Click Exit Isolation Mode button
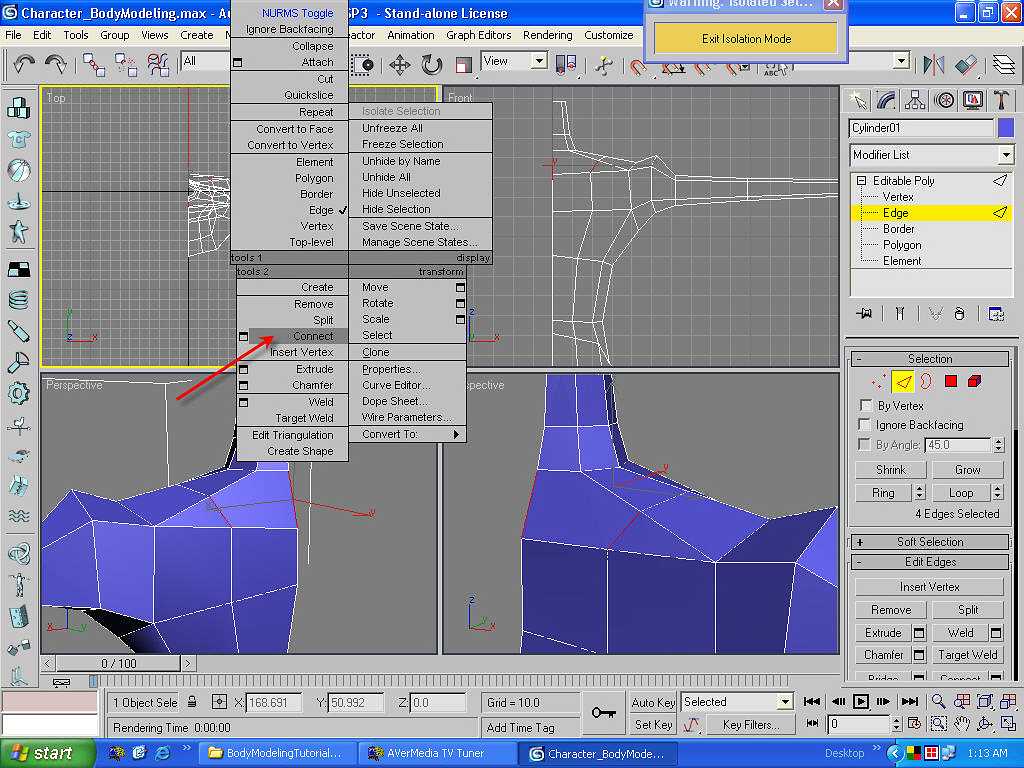1024x768 pixels. (x=746, y=39)
